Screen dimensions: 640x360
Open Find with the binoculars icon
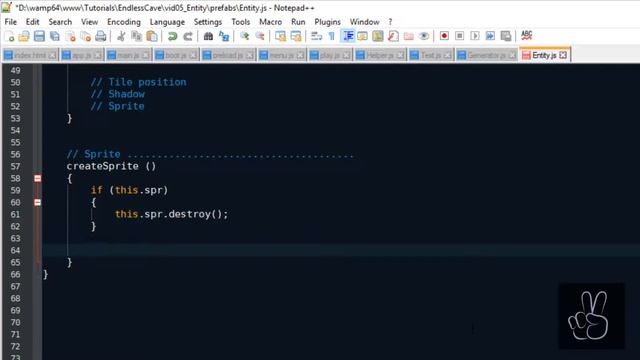click(x=208, y=36)
